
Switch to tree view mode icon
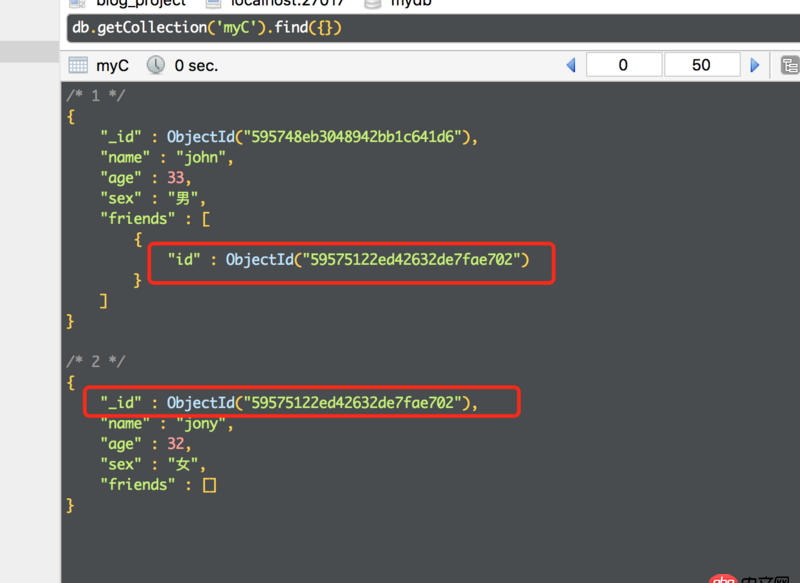pyautogui.click(x=789, y=65)
